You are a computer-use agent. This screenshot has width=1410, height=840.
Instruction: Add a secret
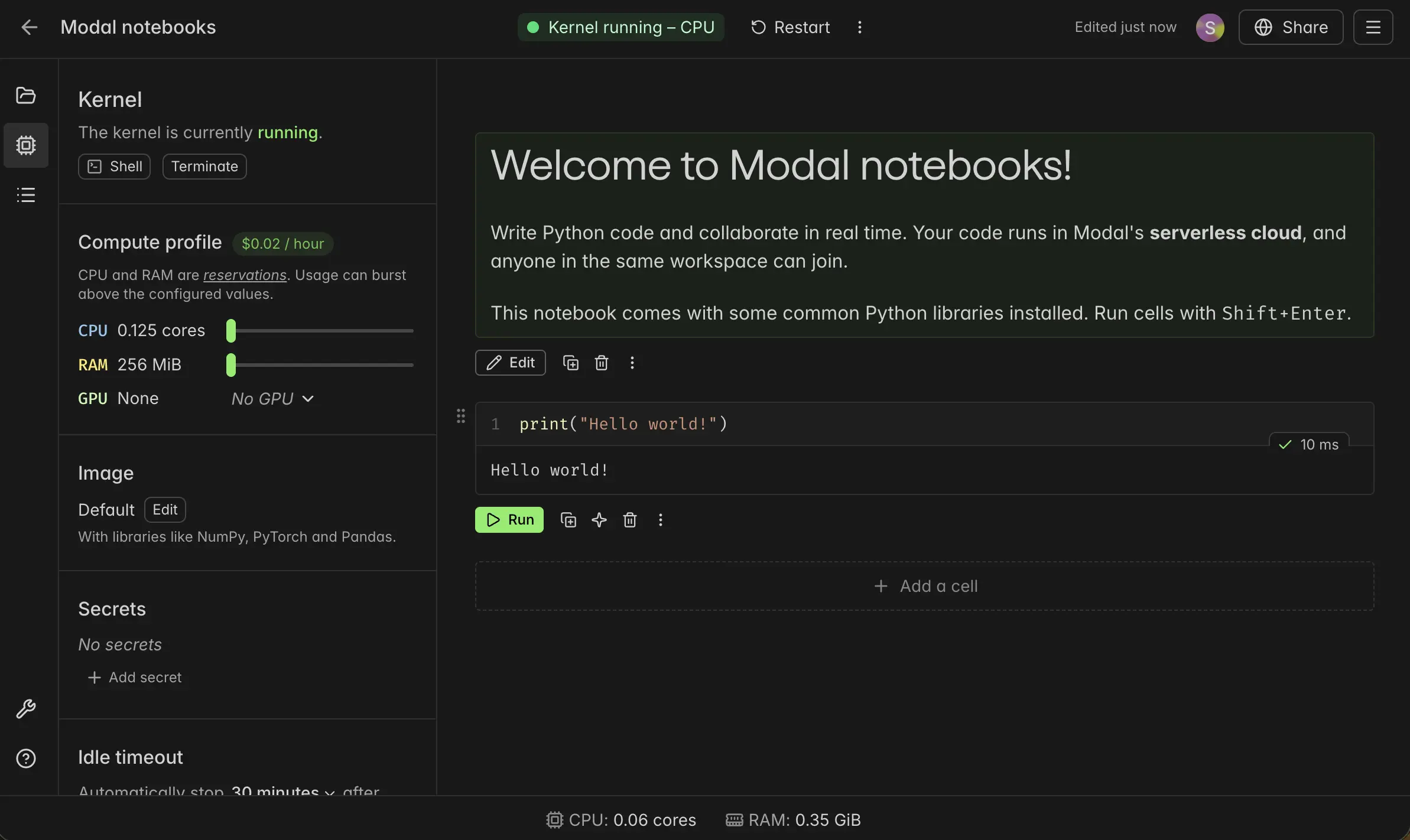coord(134,678)
